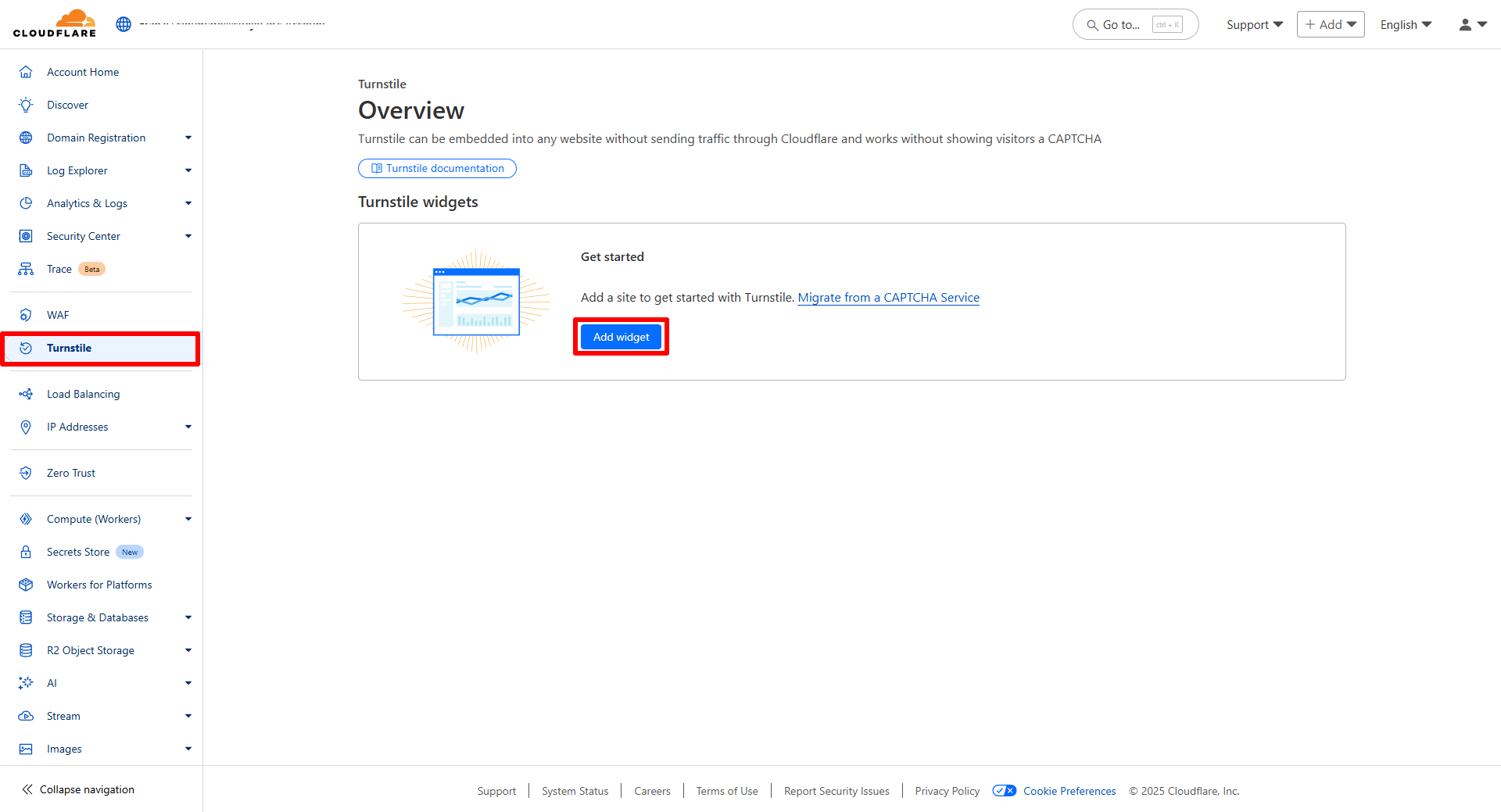Go to Account Home
Image resolution: width=1501 pixels, height=812 pixels.
click(83, 72)
